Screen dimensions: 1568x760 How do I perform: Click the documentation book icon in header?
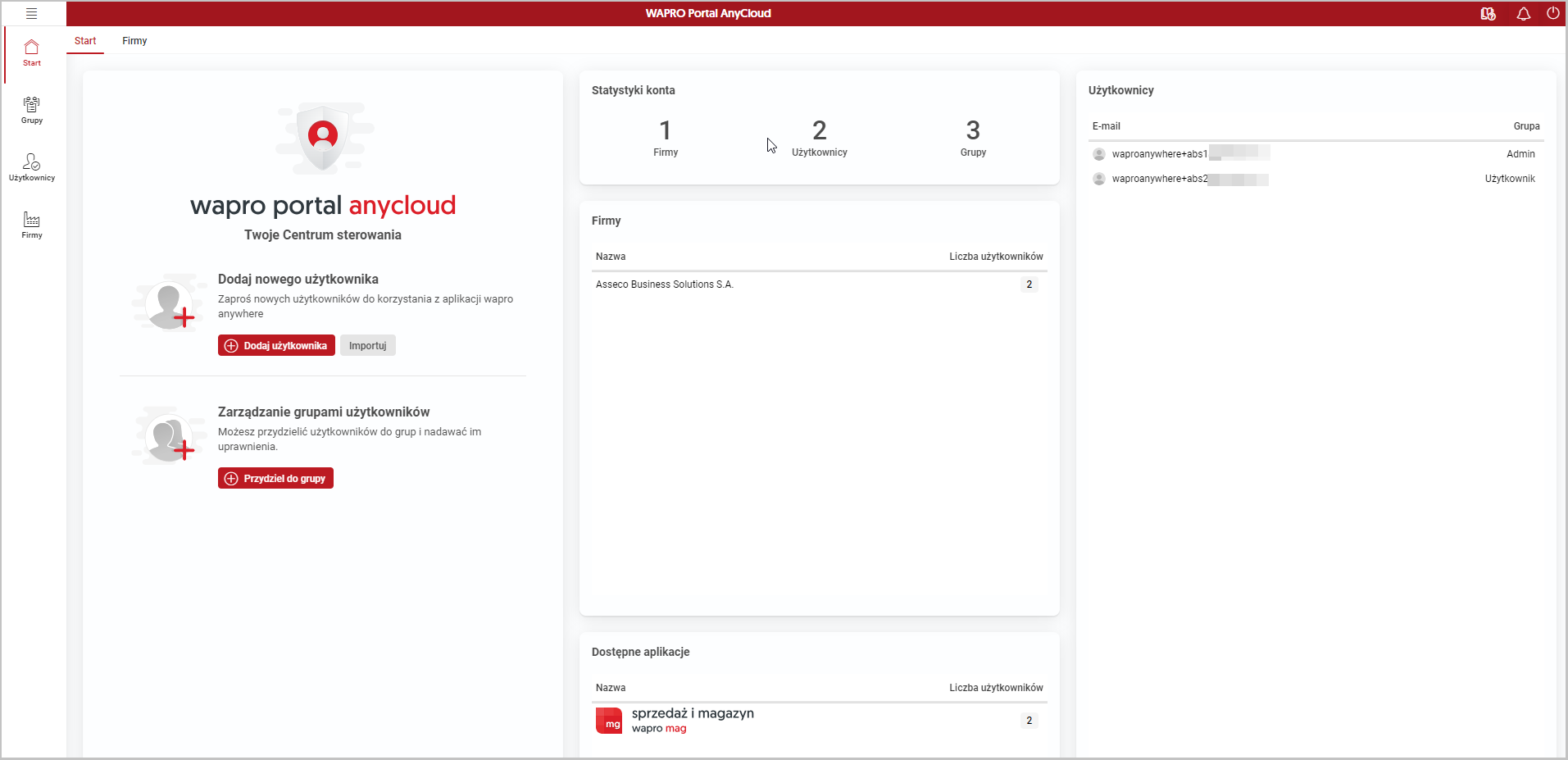[1488, 13]
